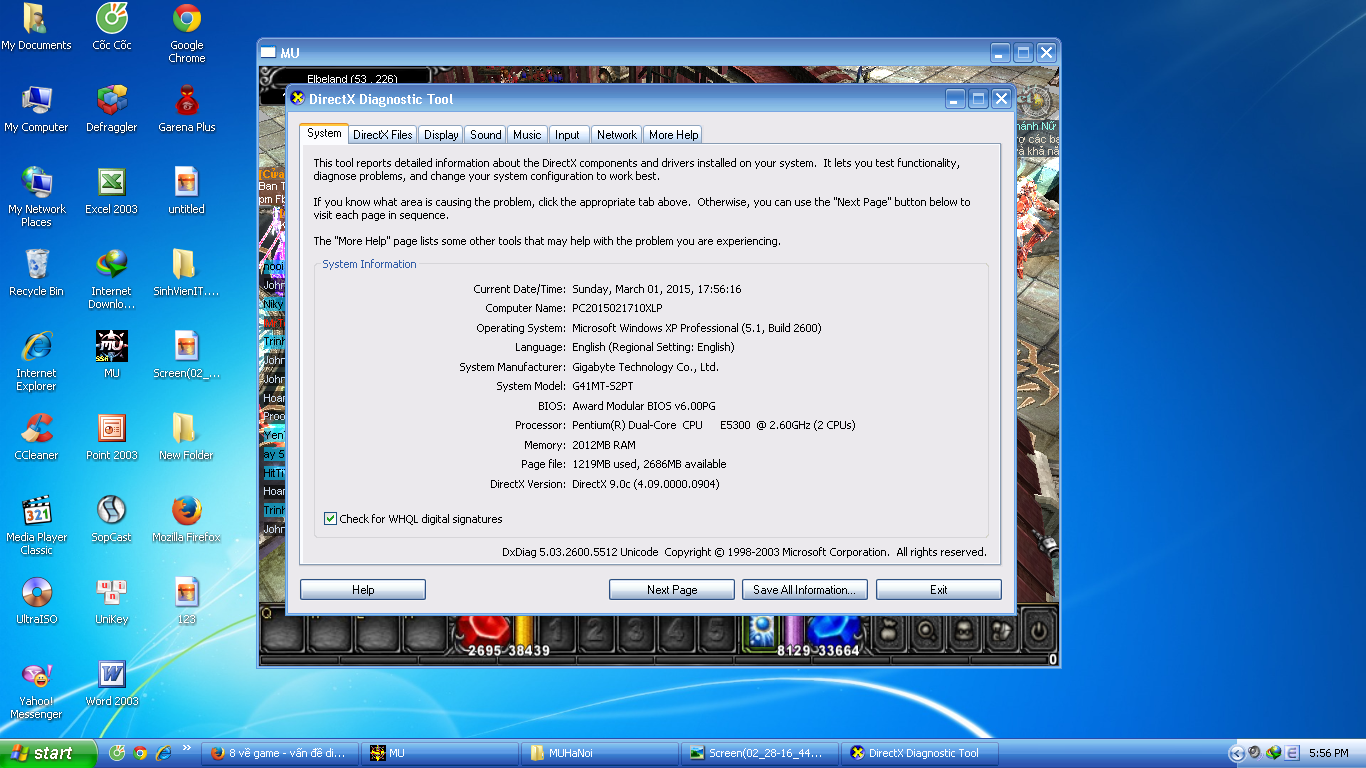Viewport: 1366px width, 768px height.
Task: Click 'PC2015021710XLP' computer name text
Action: point(617,308)
